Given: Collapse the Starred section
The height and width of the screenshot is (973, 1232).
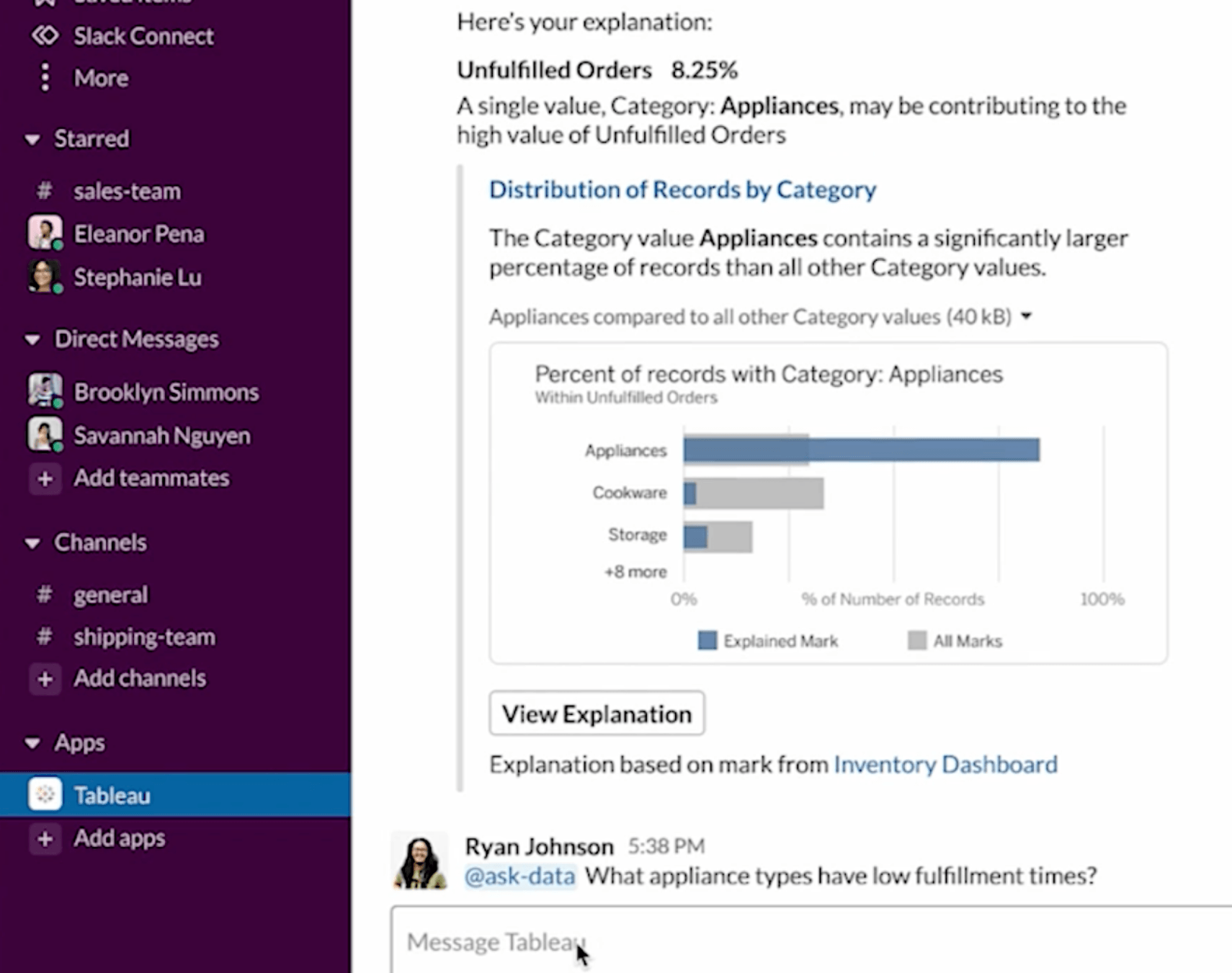Looking at the screenshot, I should [x=32, y=139].
